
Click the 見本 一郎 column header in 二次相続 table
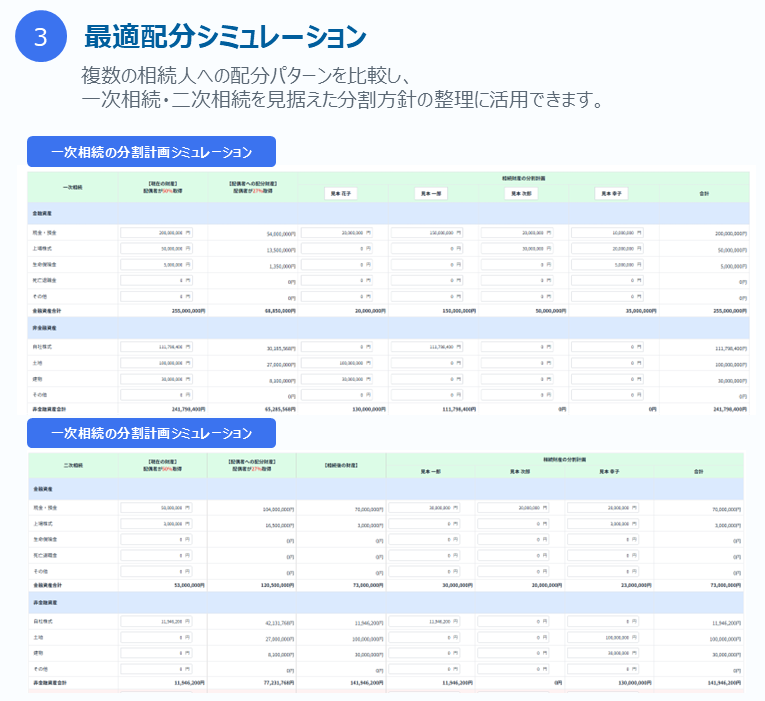pos(430,472)
